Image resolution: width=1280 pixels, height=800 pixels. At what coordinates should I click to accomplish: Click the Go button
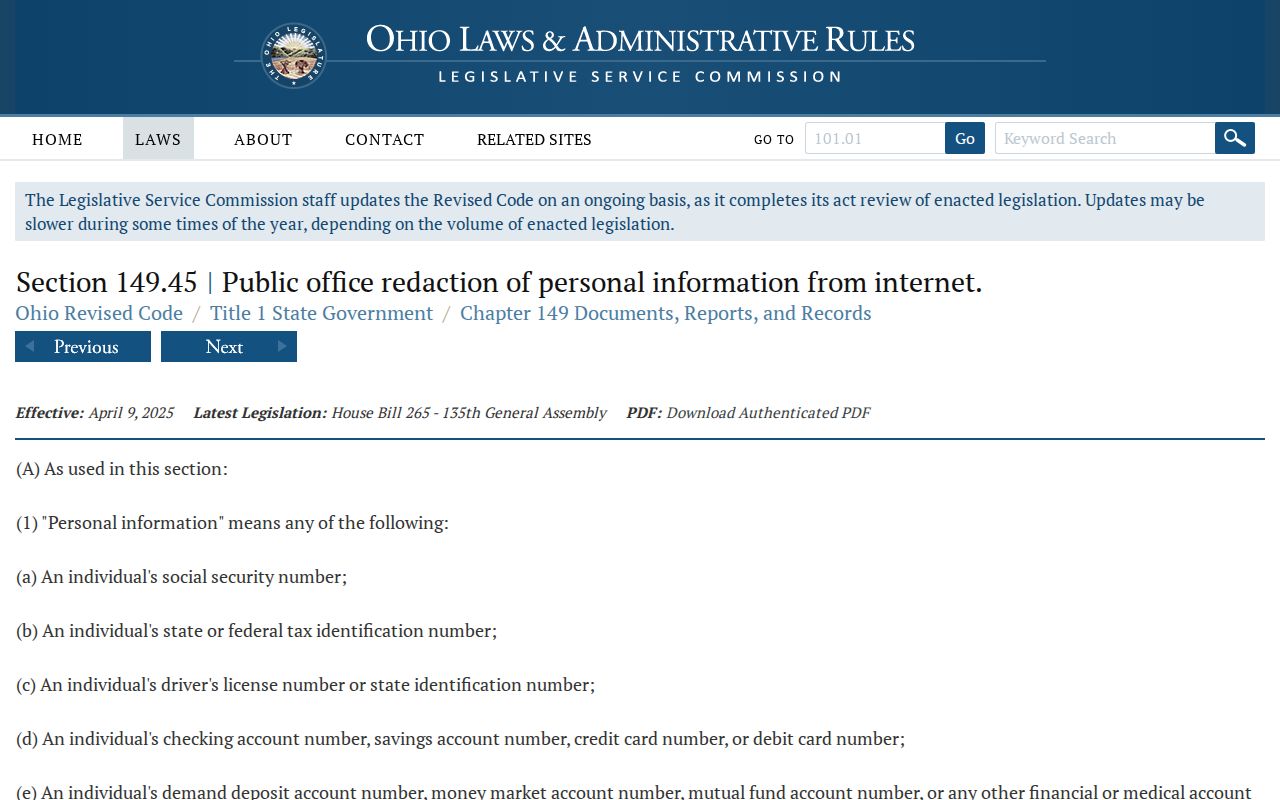[965, 138]
